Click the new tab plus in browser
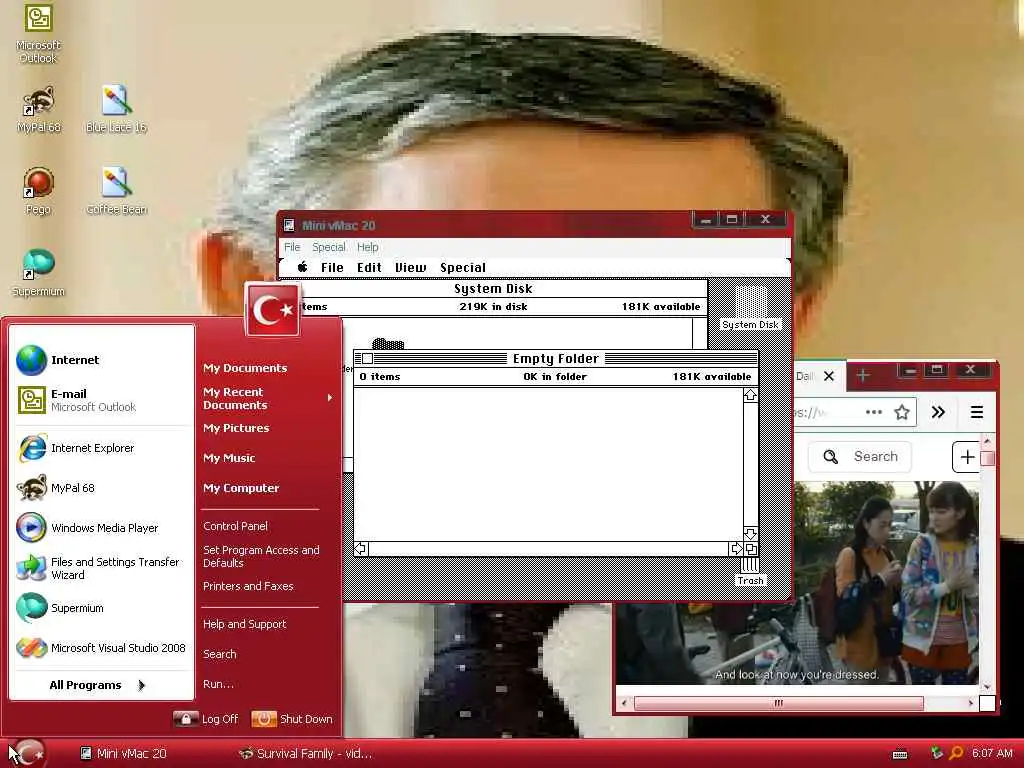The height and width of the screenshot is (768, 1024). [863, 376]
